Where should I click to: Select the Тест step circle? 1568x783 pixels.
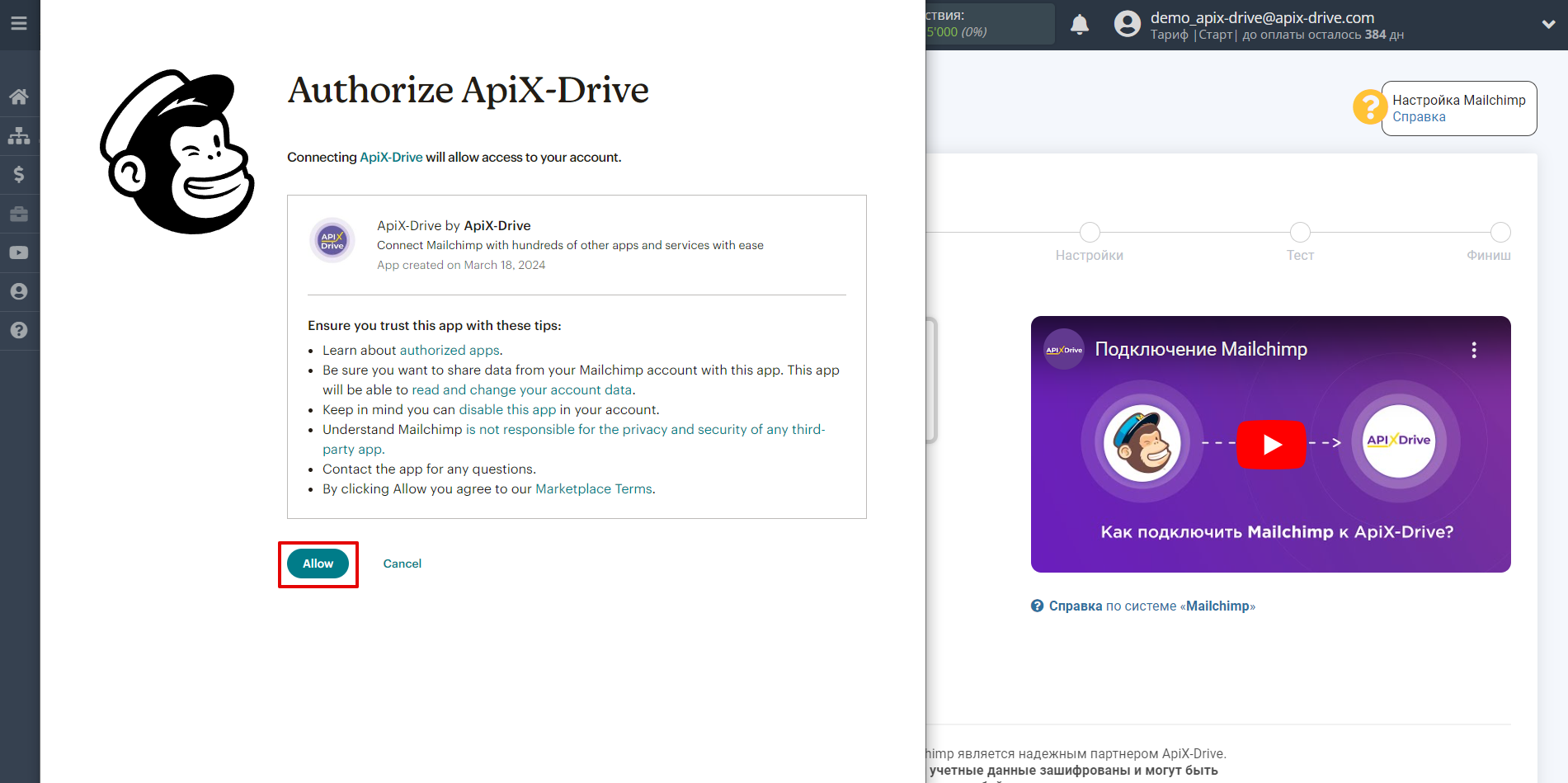click(x=1300, y=232)
